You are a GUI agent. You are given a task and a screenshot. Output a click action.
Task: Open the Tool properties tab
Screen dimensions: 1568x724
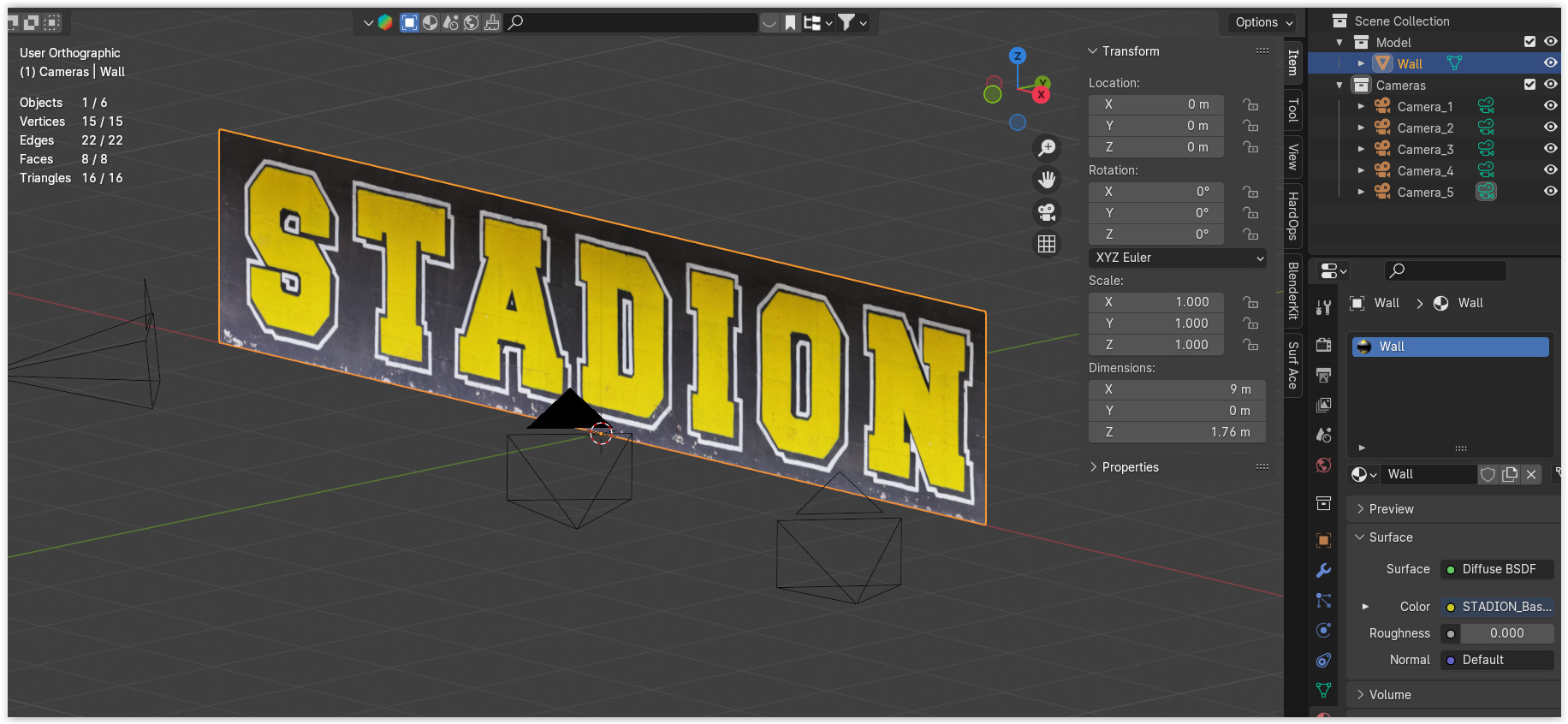(x=1324, y=307)
